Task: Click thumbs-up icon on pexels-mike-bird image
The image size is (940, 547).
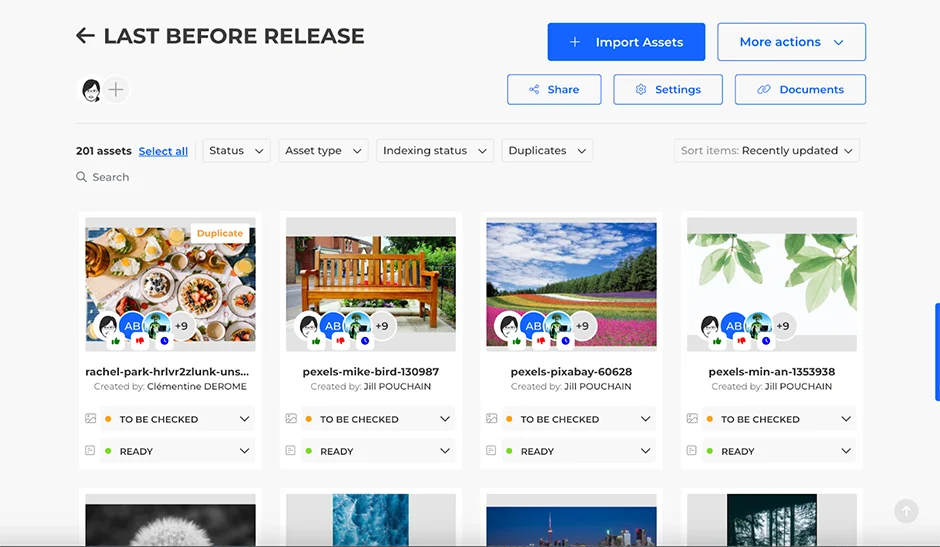Action: coord(316,341)
